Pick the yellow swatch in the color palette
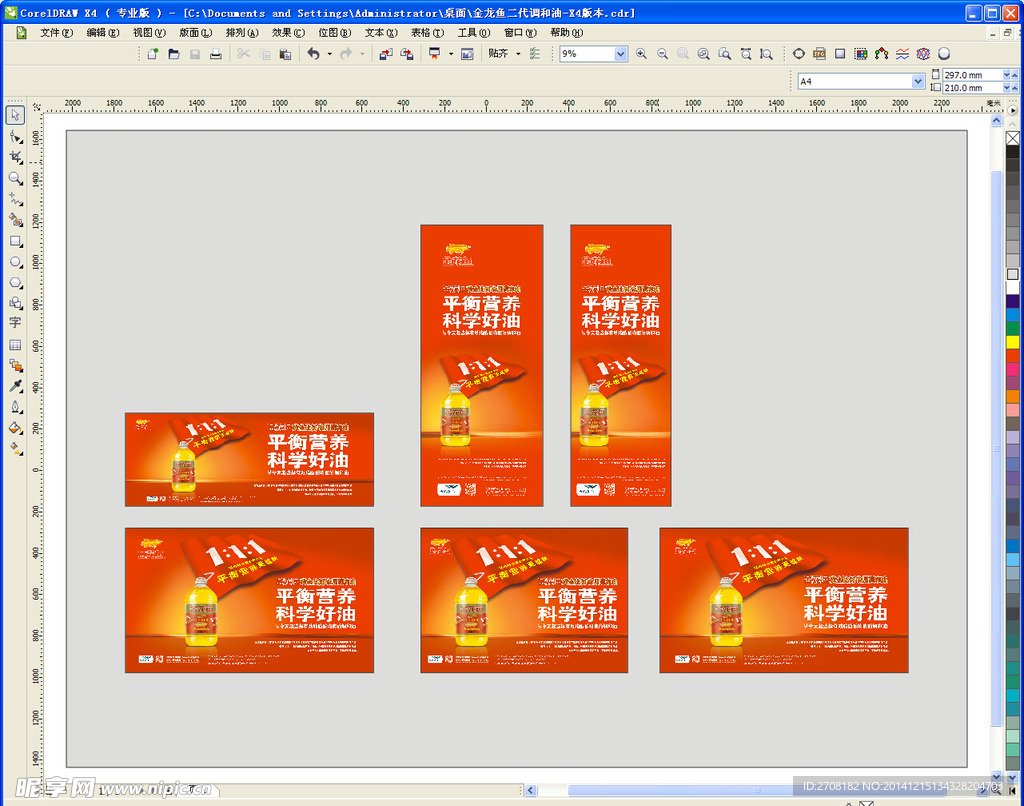 [1013, 341]
